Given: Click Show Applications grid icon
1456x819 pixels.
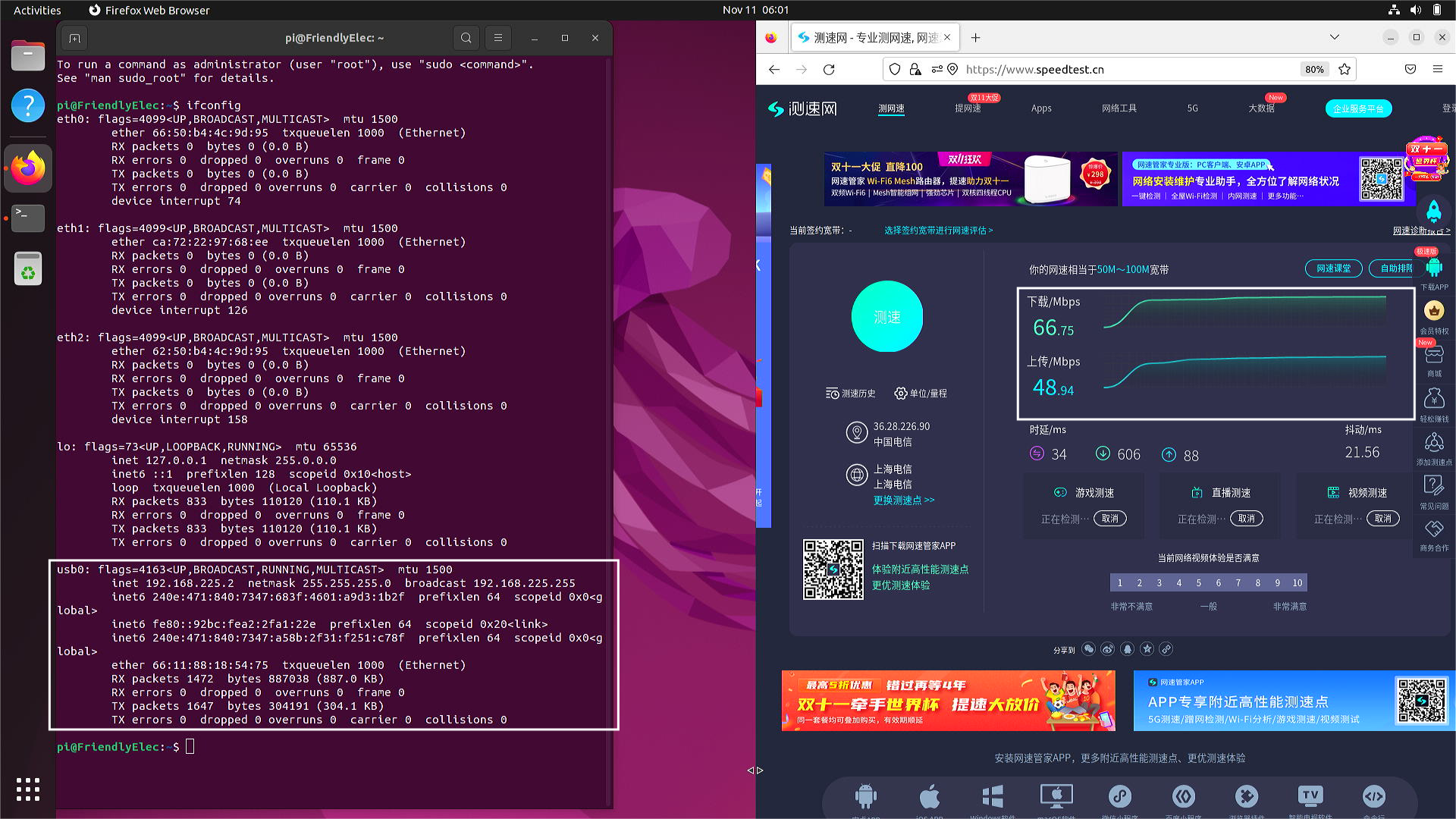Looking at the screenshot, I should pos(28,789).
